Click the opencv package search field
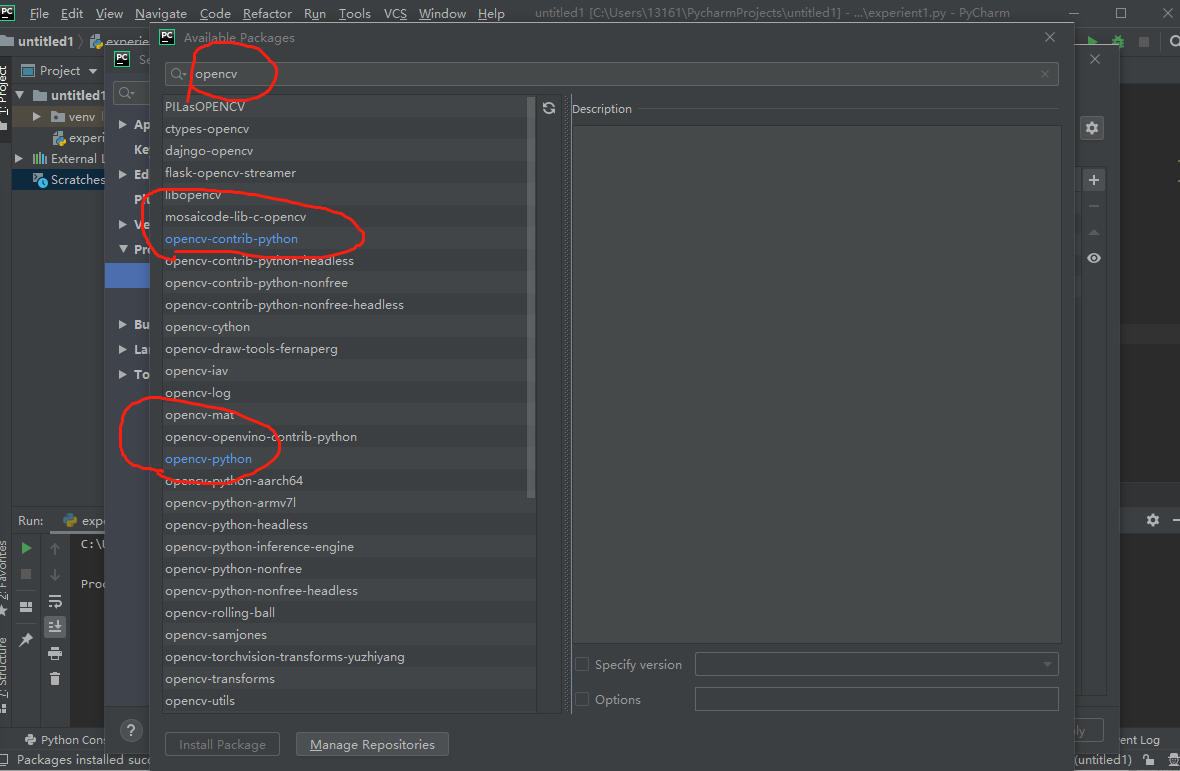 (x=612, y=74)
